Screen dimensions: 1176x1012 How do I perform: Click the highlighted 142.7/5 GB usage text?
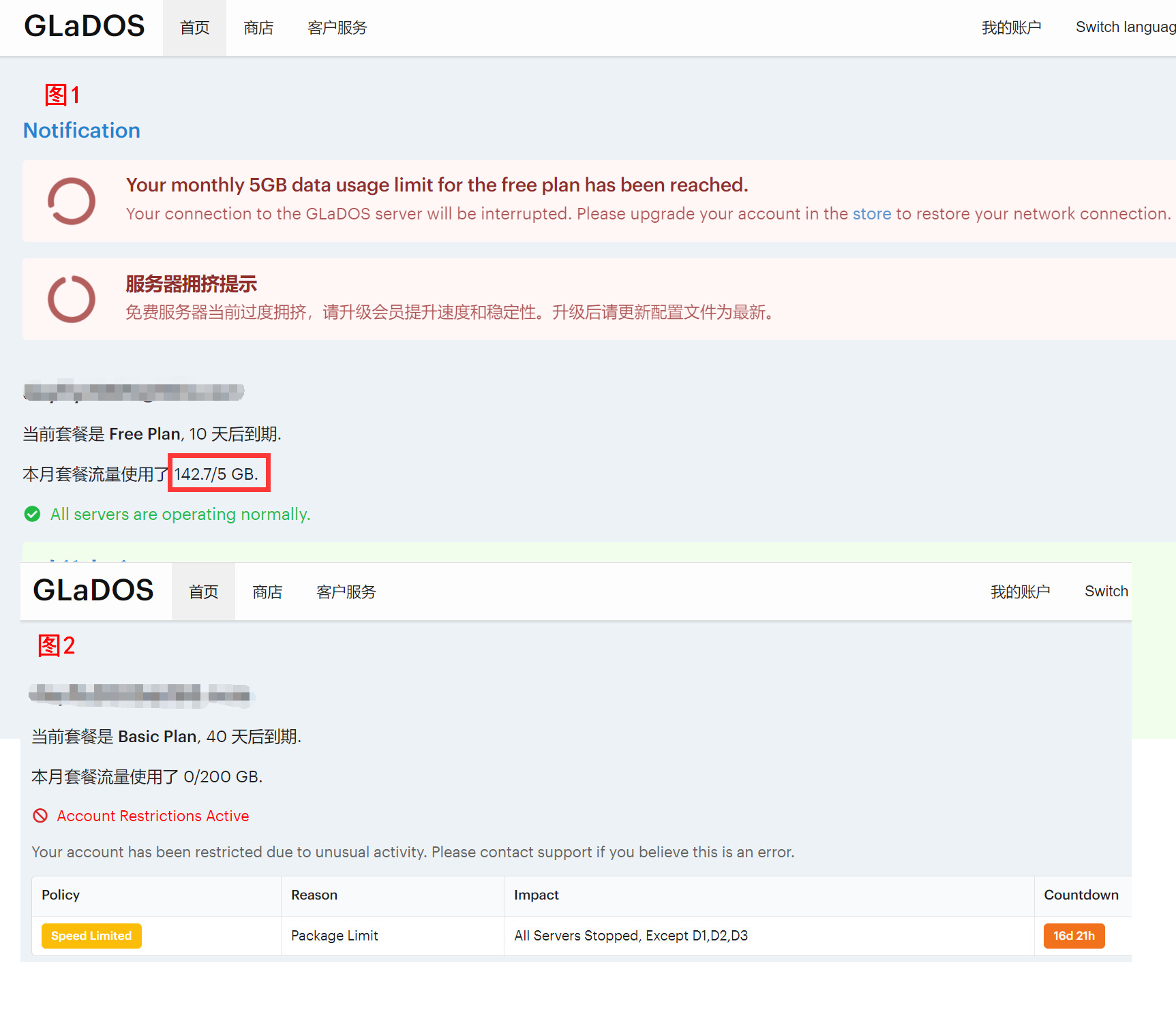point(216,474)
